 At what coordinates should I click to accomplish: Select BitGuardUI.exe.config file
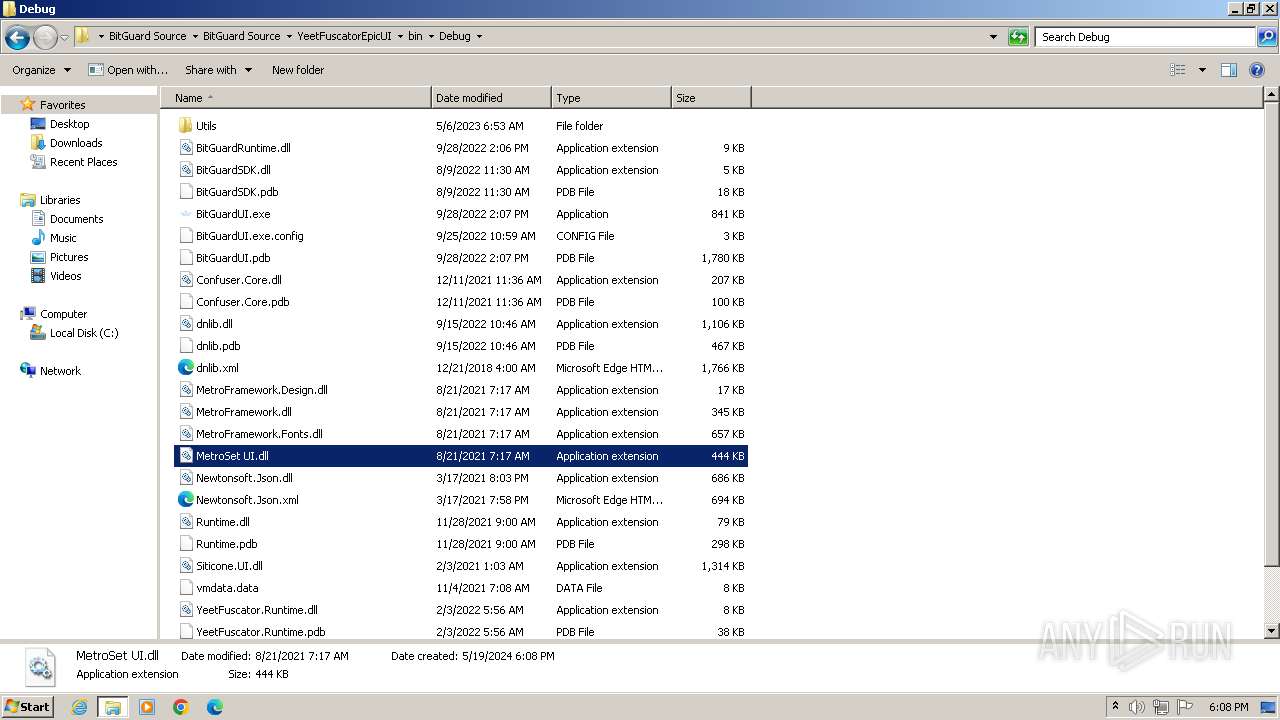249,236
